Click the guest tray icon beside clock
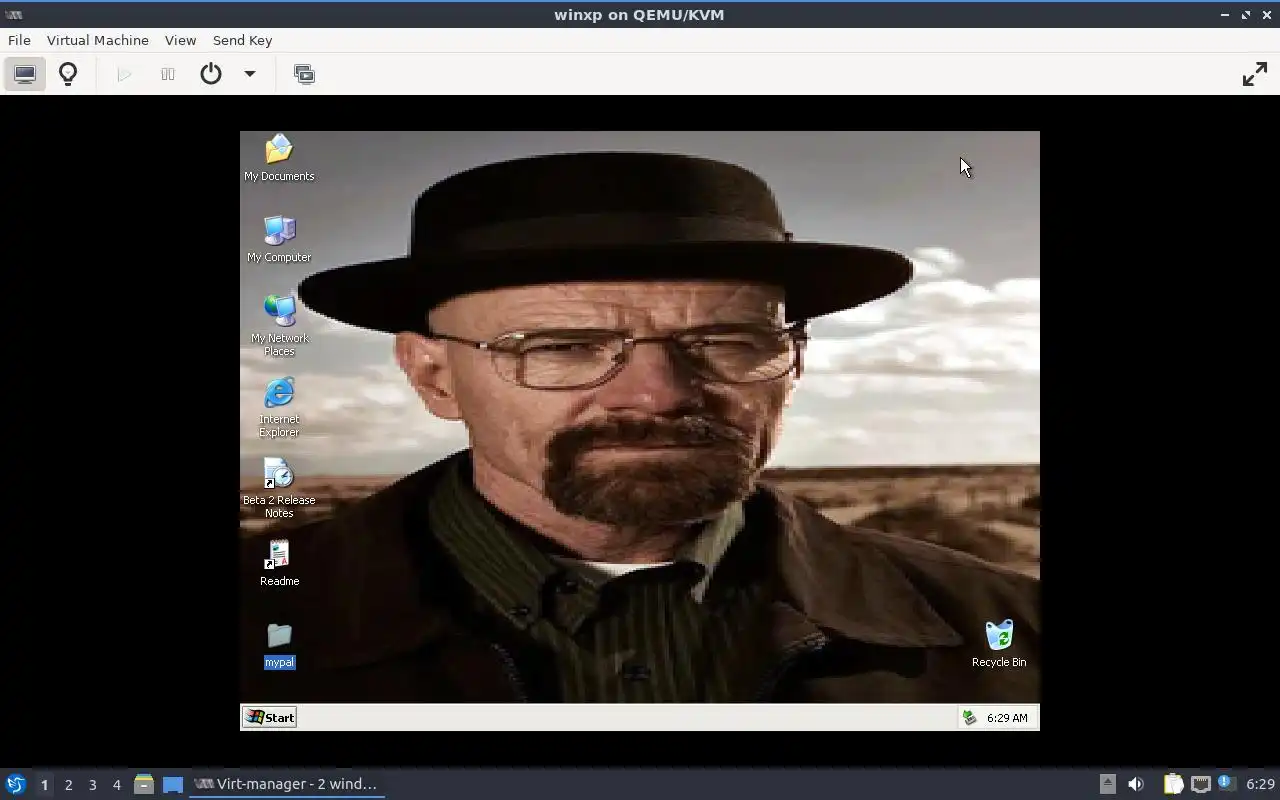Screen dimensions: 1280x800 969,717
